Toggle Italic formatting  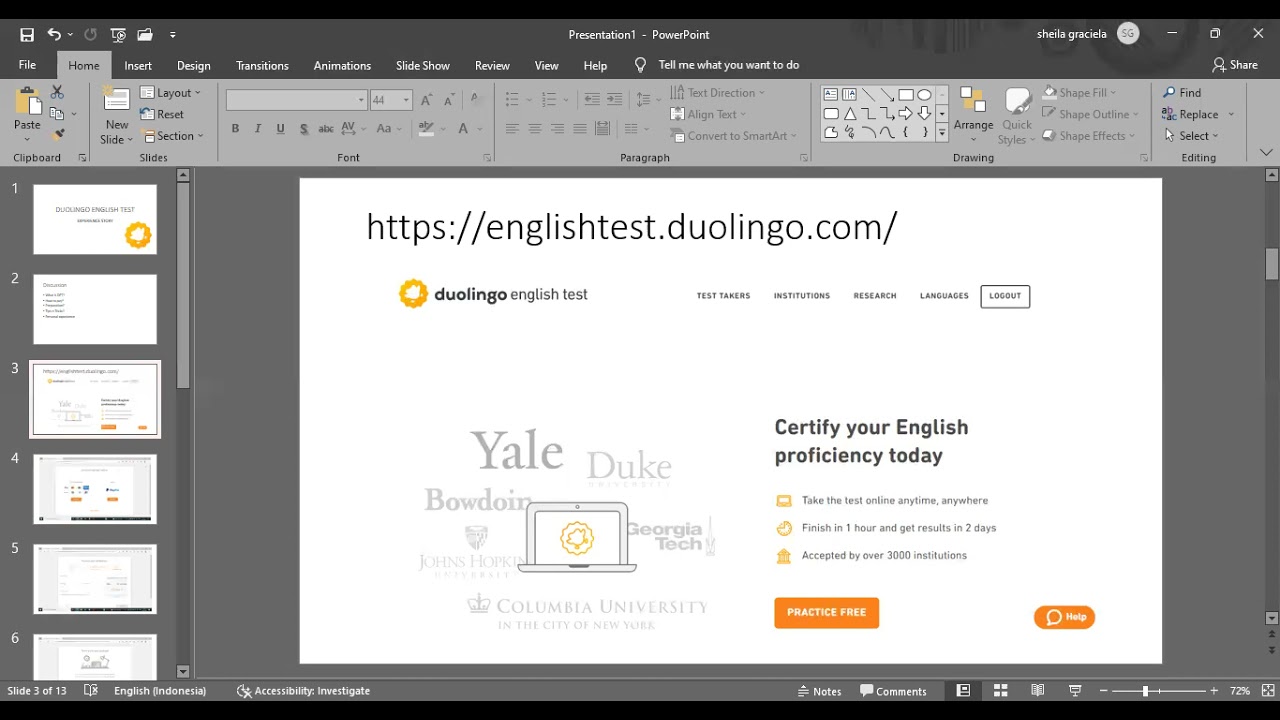coord(258,128)
